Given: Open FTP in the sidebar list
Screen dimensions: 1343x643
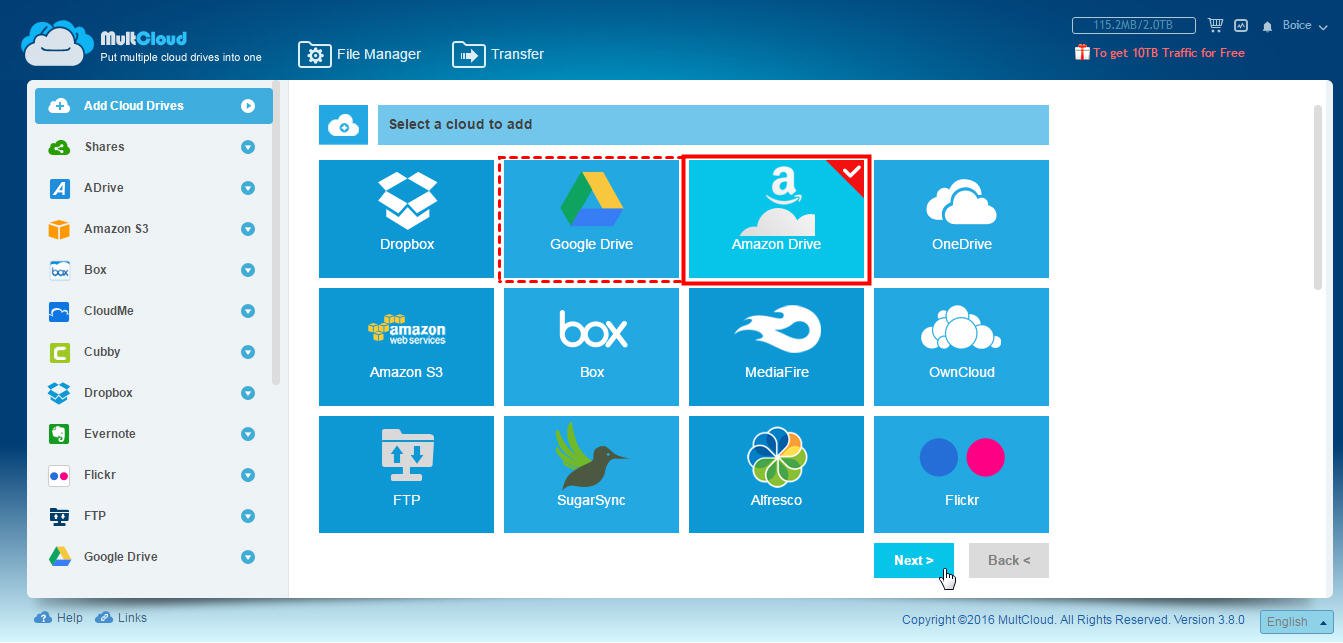Looking at the screenshot, I should coord(153,516).
